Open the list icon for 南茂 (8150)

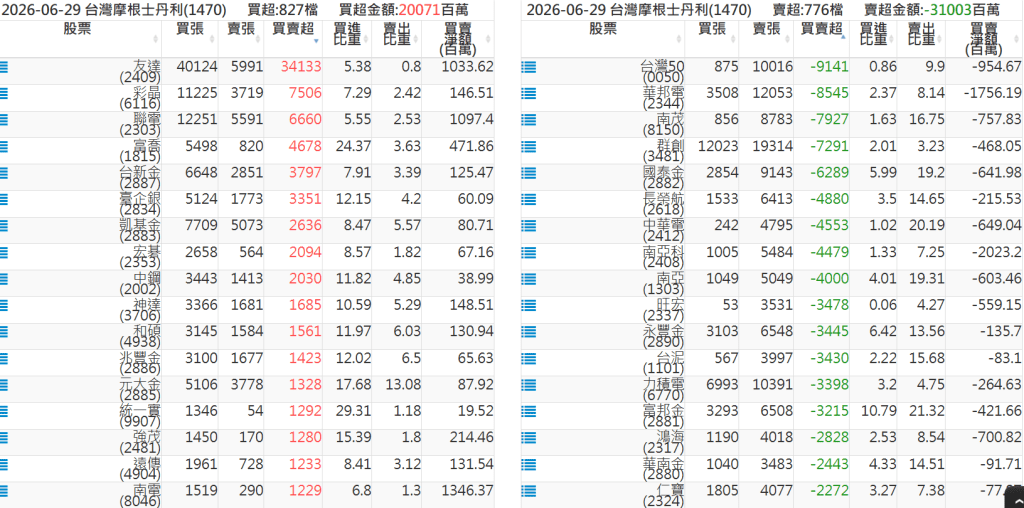click(x=529, y=119)
